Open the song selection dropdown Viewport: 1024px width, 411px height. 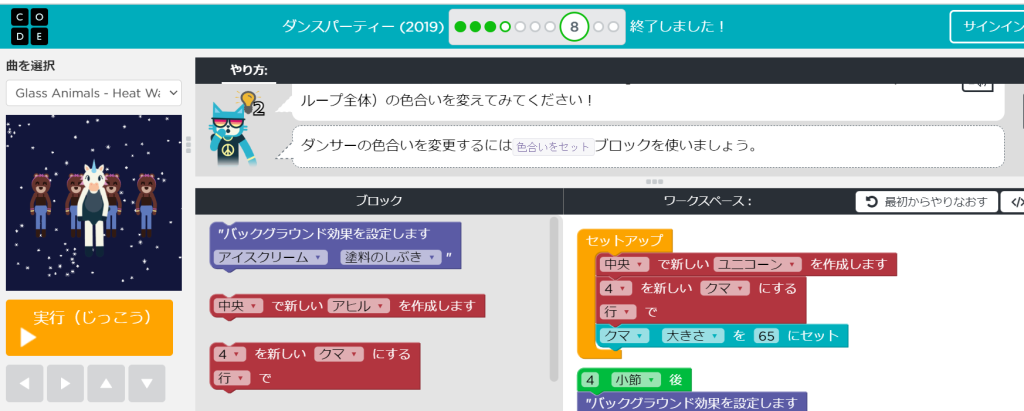[93, 93]
